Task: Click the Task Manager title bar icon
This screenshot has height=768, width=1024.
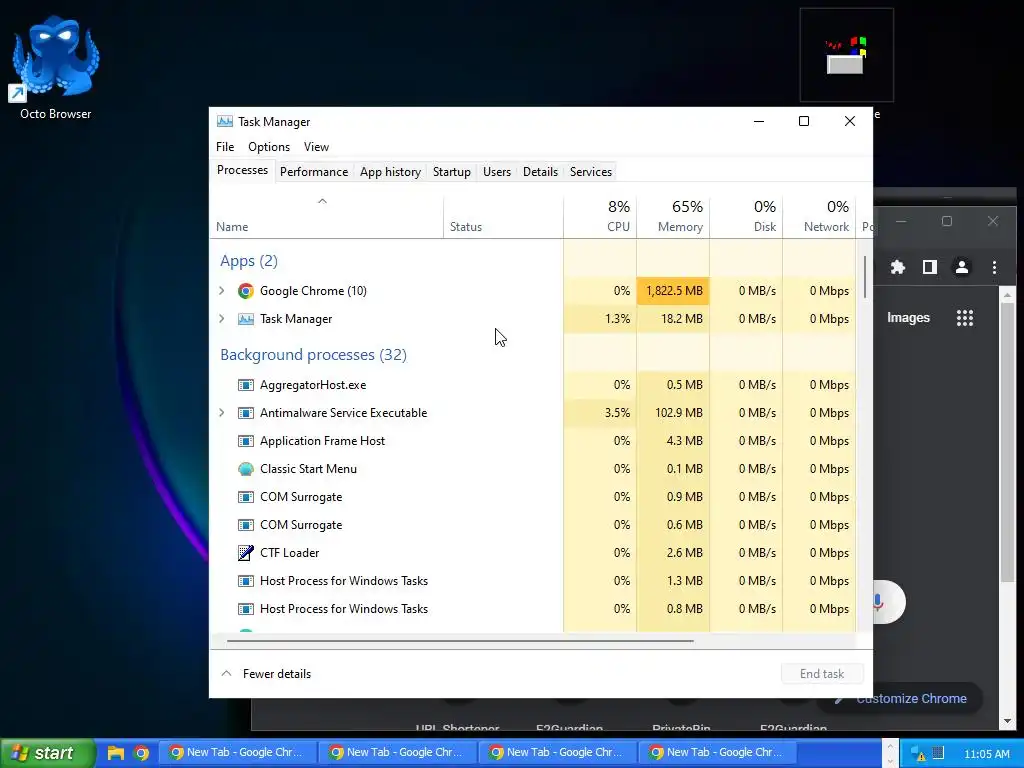Action: 225,121
